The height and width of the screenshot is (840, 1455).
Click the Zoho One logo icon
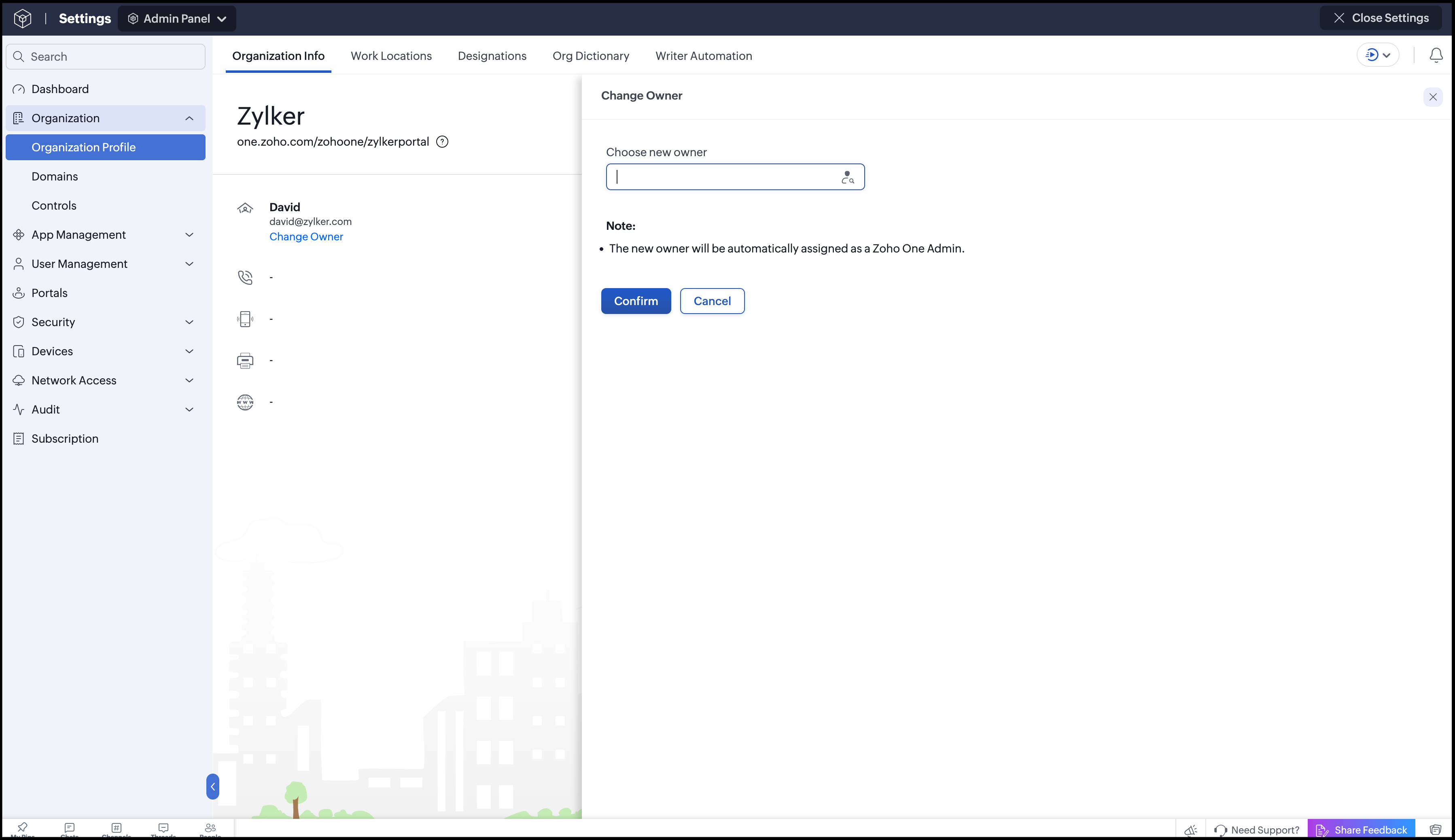click(23, 19)
